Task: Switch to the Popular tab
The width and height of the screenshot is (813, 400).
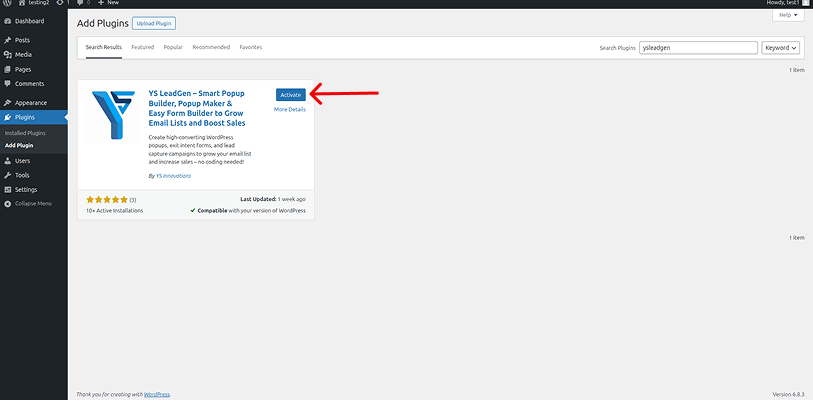Action: point(173,47)
